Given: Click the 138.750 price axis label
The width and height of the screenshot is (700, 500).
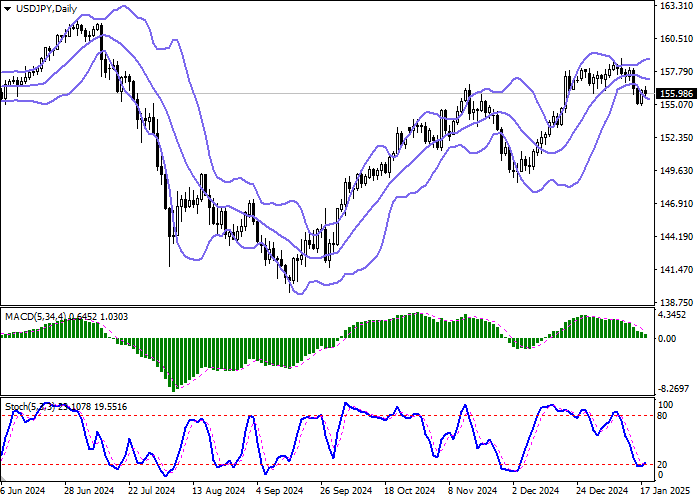Looking at the screenshot, I should pos(678,301).
